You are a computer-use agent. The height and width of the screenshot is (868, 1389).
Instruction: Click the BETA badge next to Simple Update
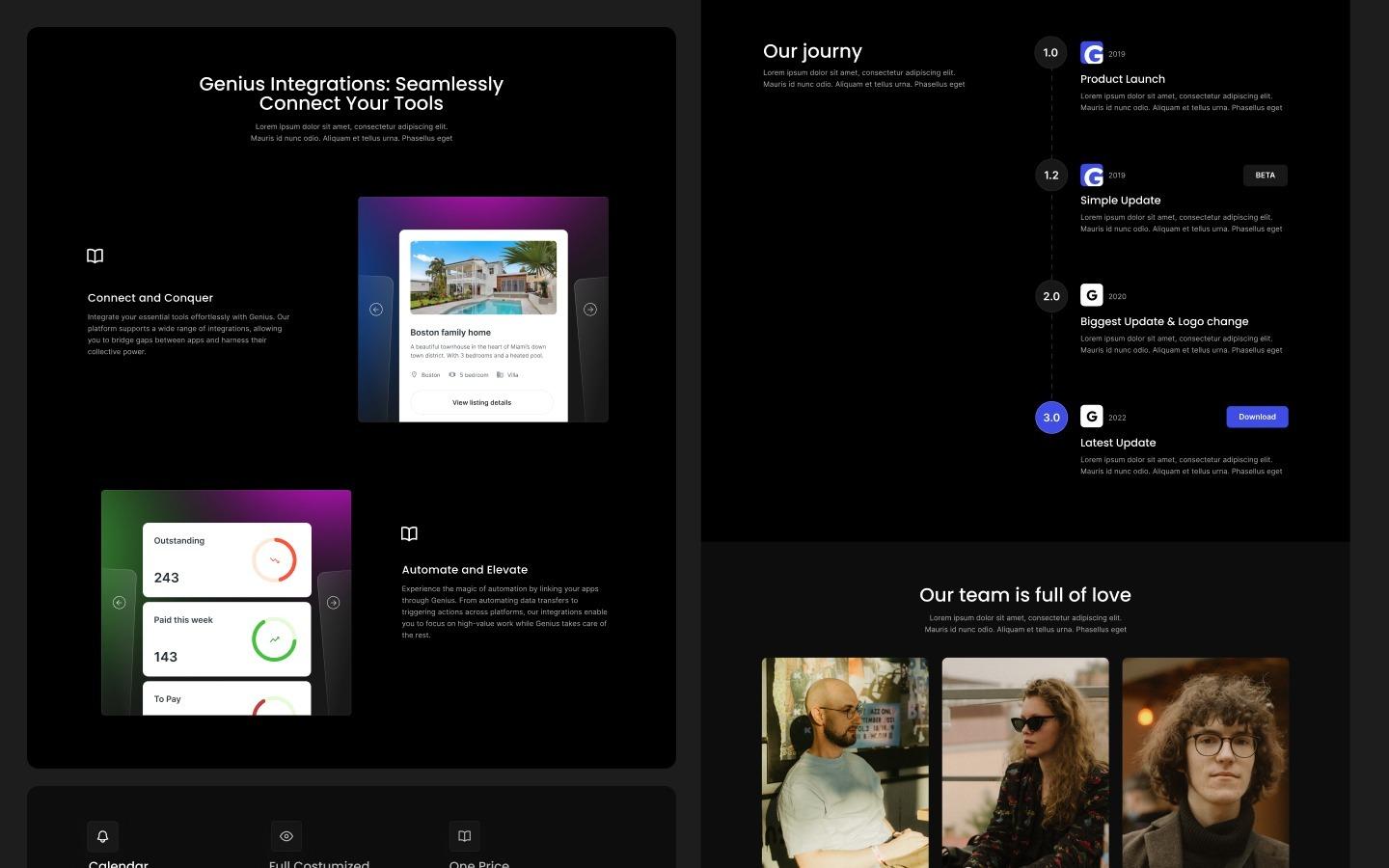coord(1265,176)
